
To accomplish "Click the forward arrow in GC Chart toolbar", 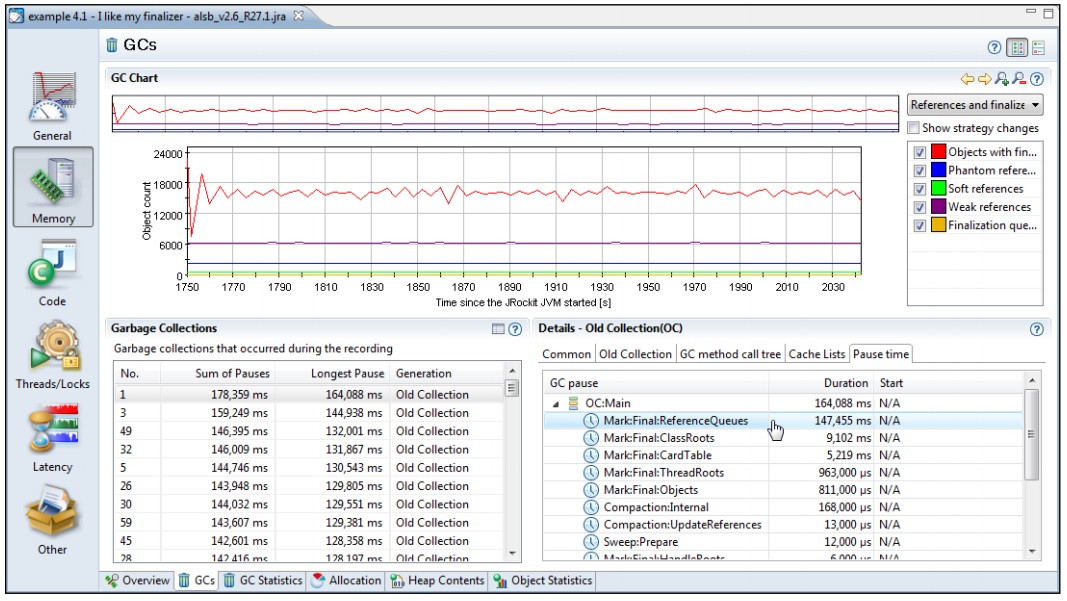I will (x=985, y=79).
